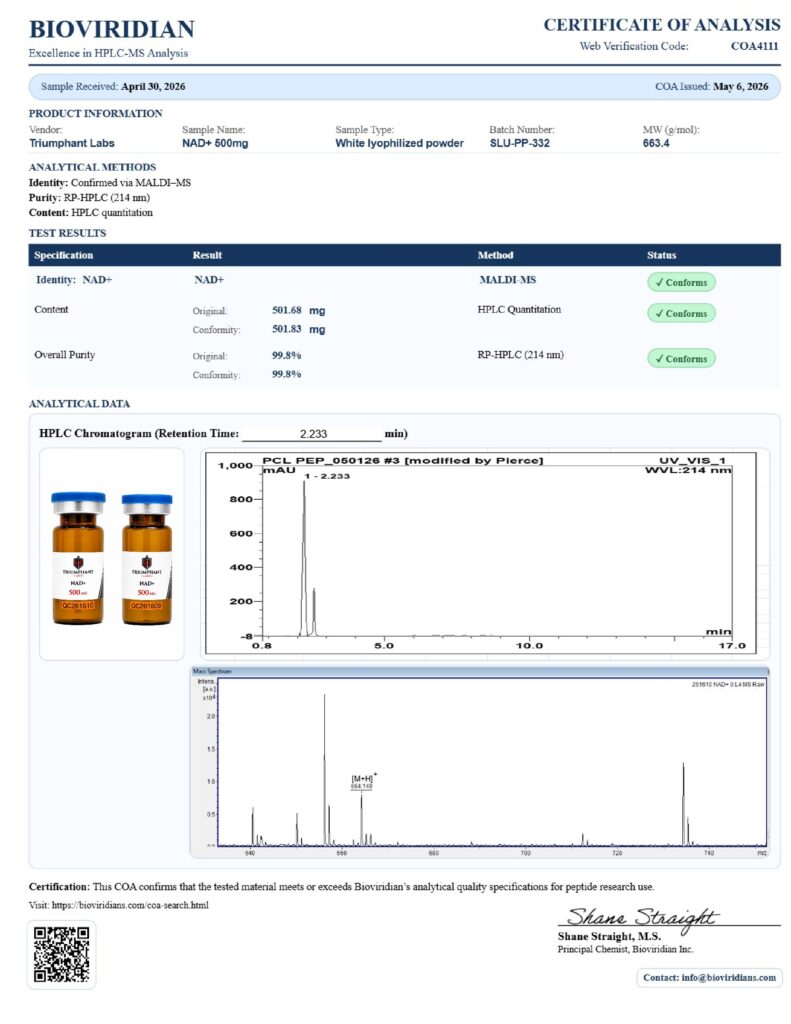Select batch number SLU-PP-332
791x1024 pixels.
(x=519, y=143)
